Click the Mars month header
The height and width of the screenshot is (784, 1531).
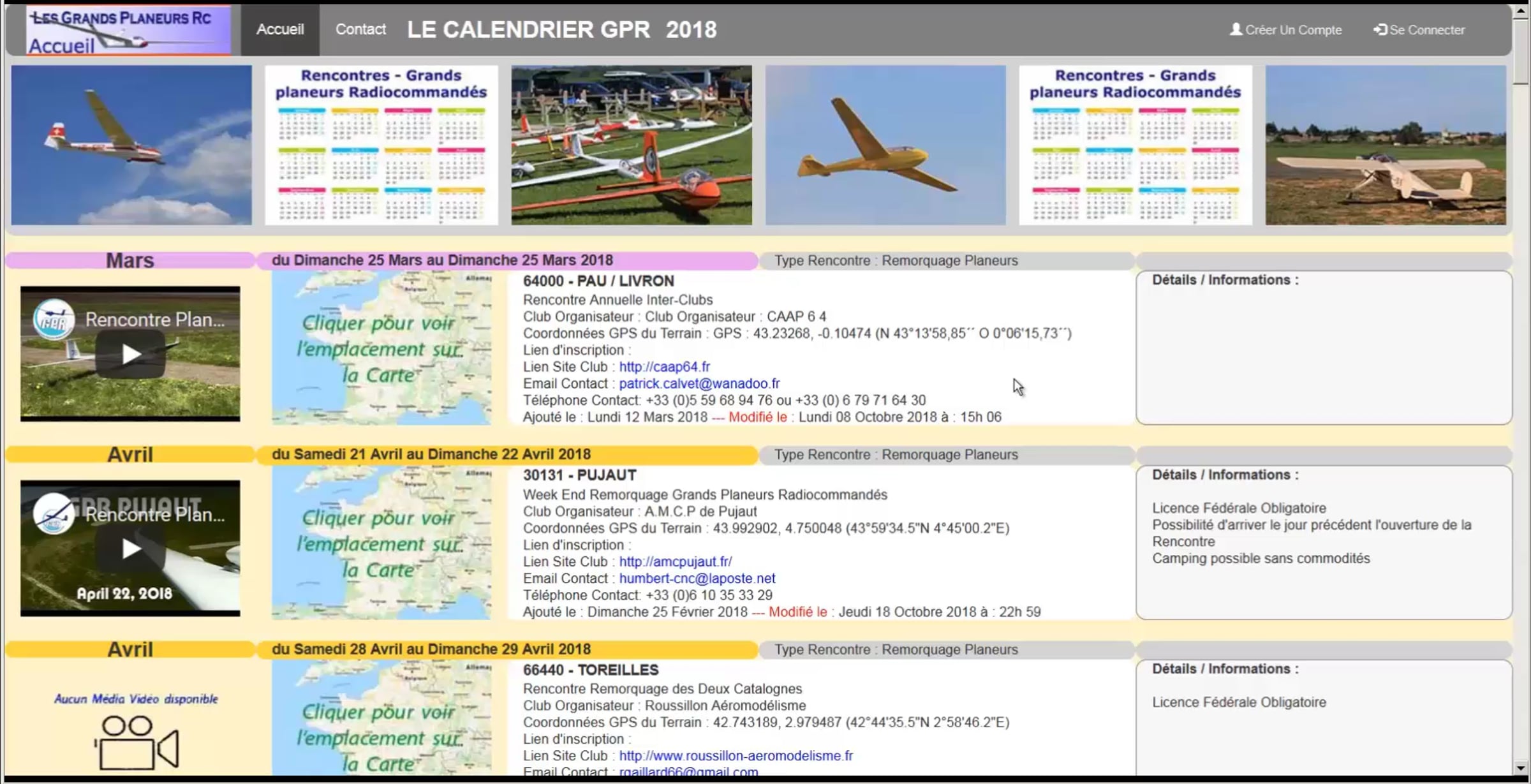click(130, 260)
